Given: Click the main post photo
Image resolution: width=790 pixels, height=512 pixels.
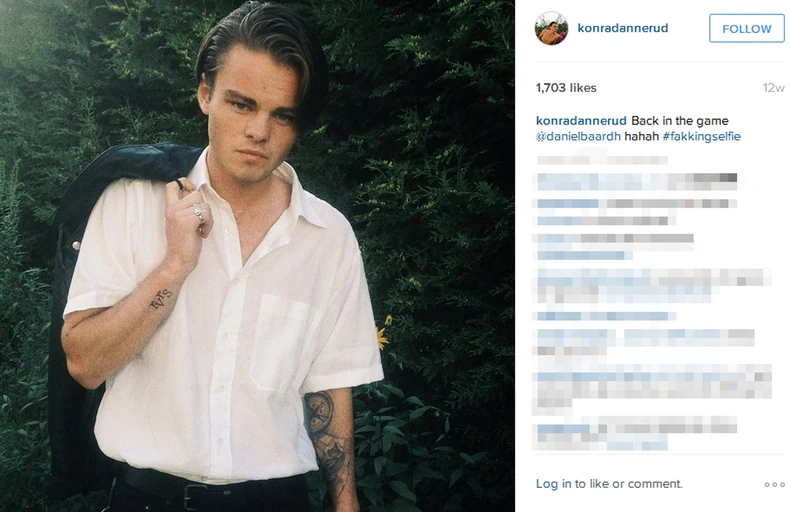Looking at the screenshot, I should pos(257,256).
